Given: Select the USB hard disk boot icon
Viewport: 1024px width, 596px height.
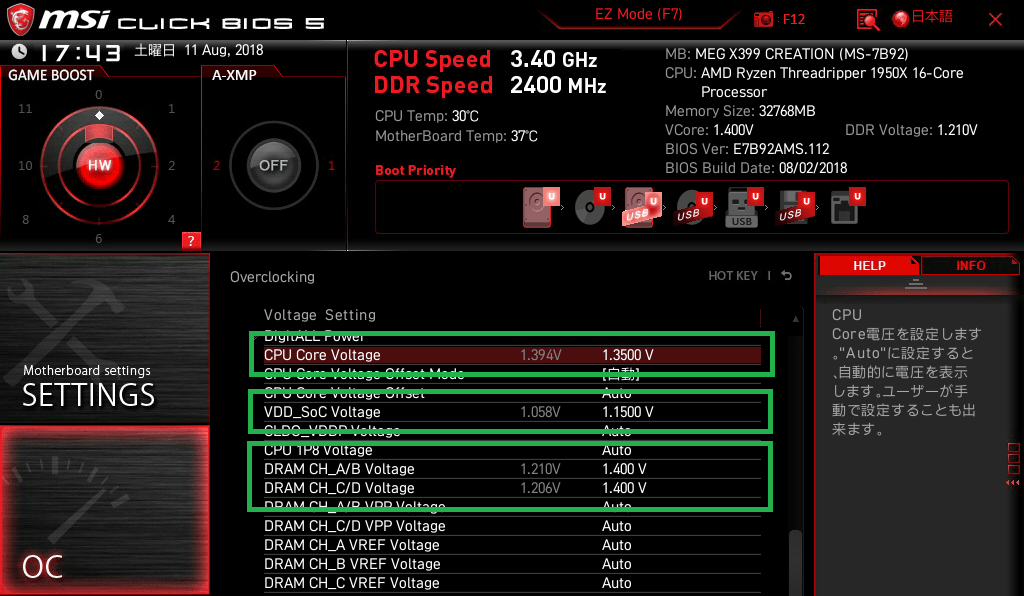Looking at the screenshot, I should 643,207.
